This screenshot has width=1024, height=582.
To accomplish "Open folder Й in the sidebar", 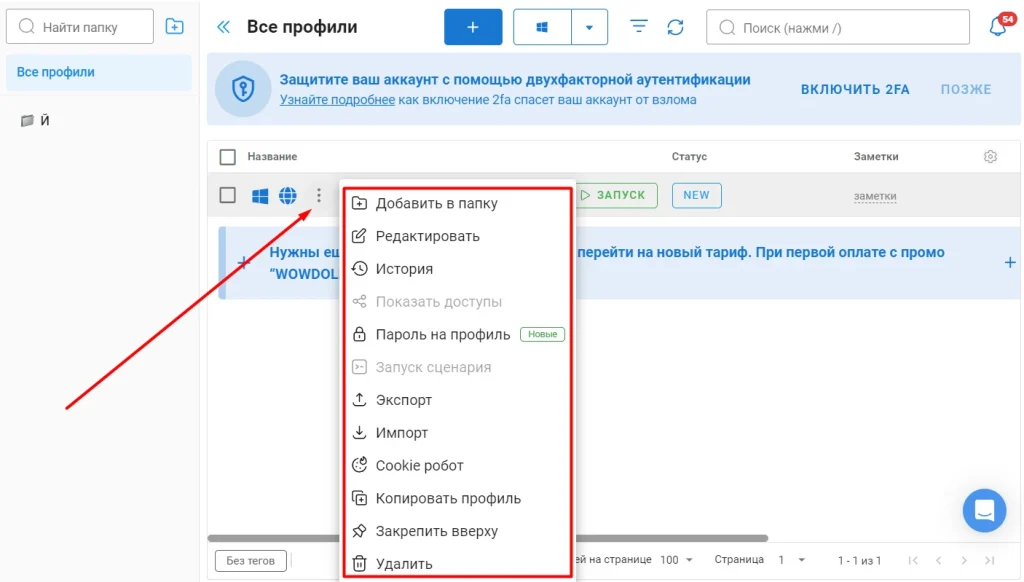I will point(35,120).
